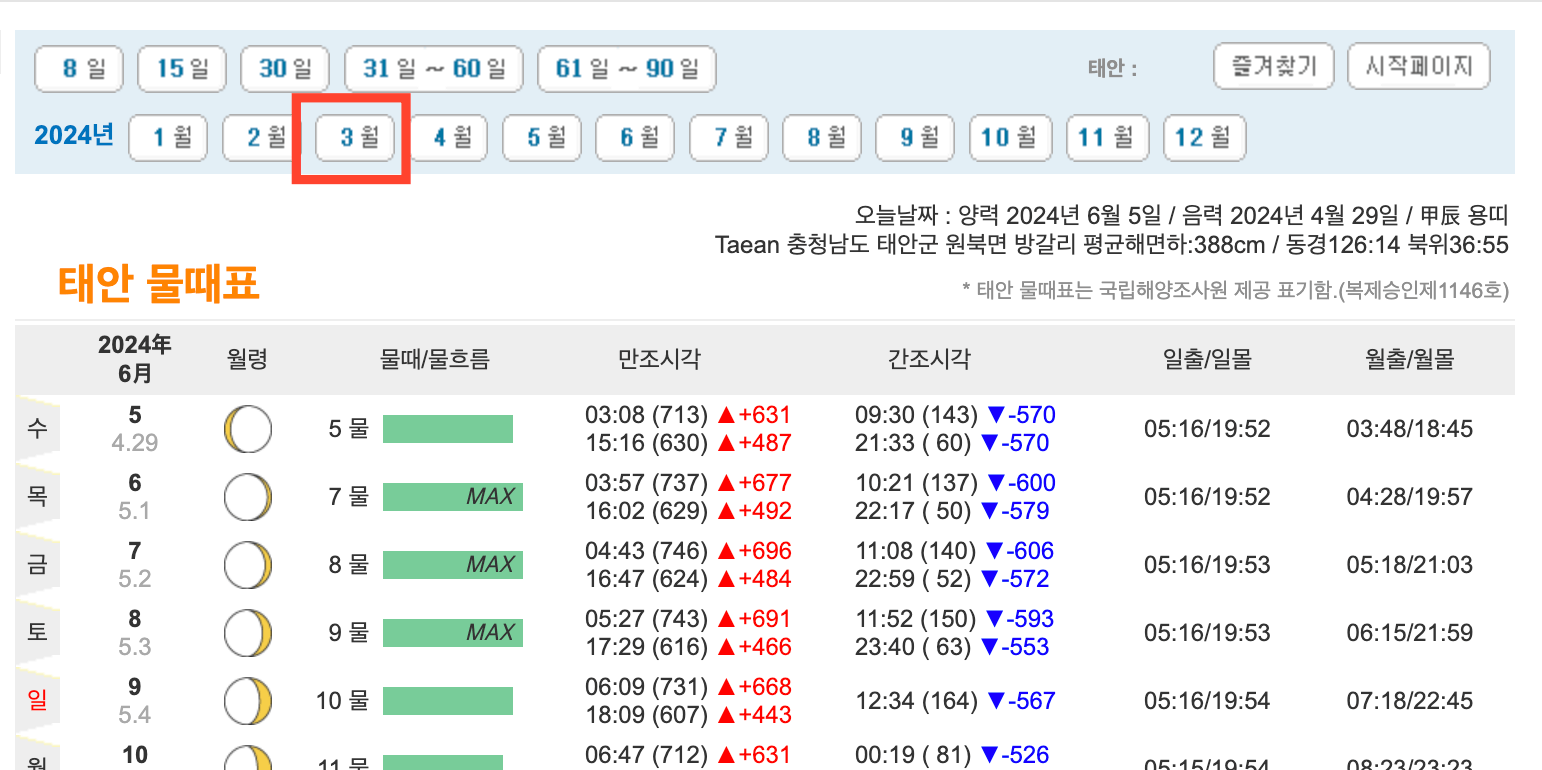Click the 금 weekday tab for June 7
Screen dimensions: 1542x770
coord(37,565)
